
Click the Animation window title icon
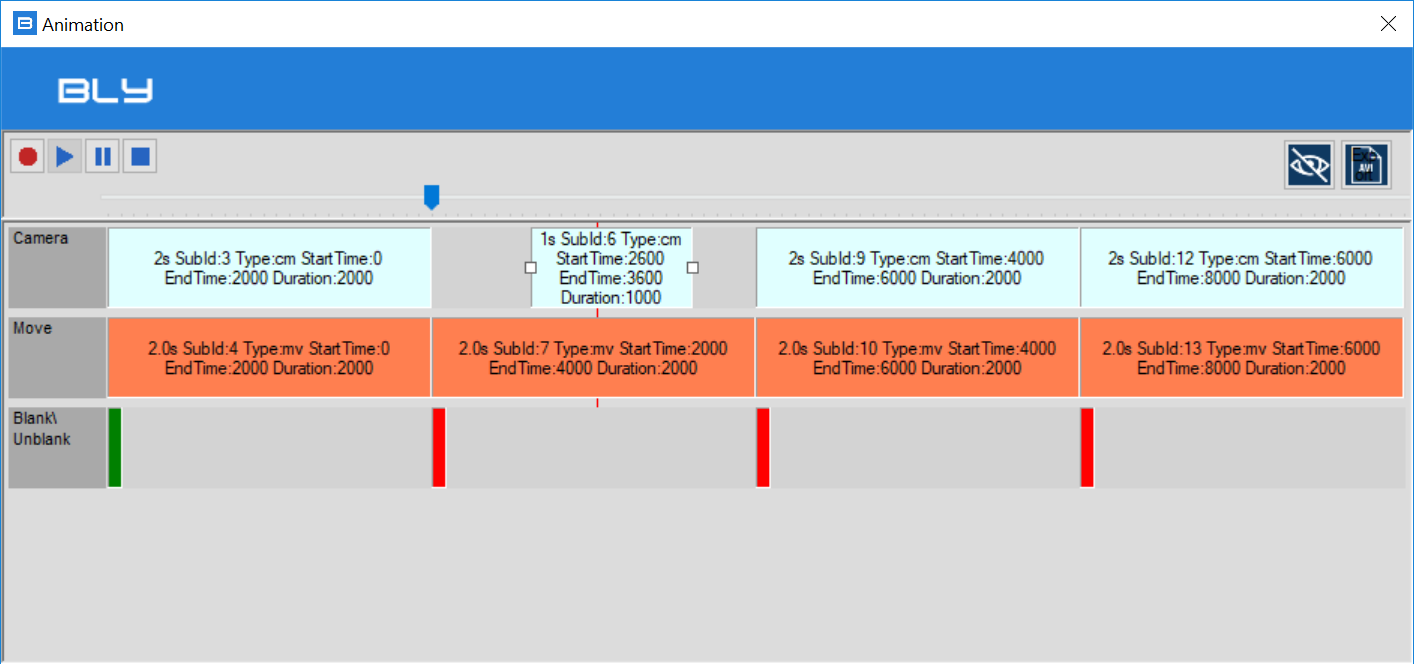(x=24, y=24)
